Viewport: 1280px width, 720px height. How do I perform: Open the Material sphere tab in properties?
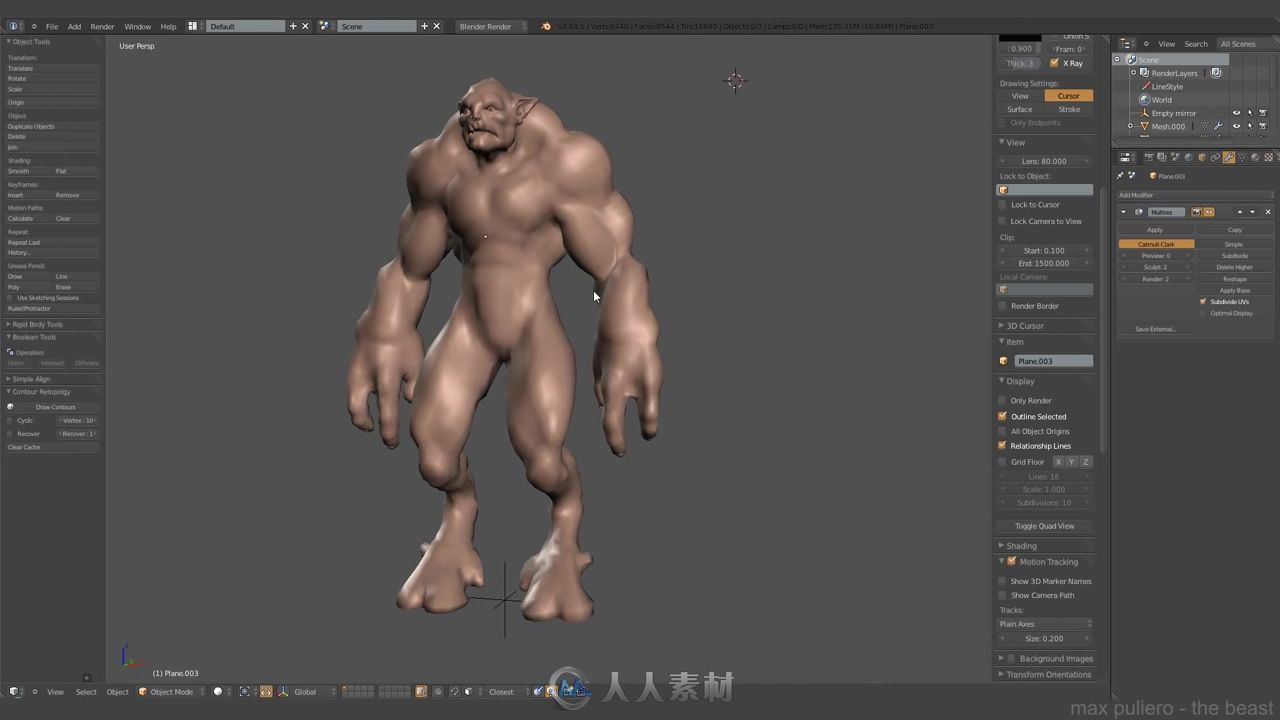1255,157
